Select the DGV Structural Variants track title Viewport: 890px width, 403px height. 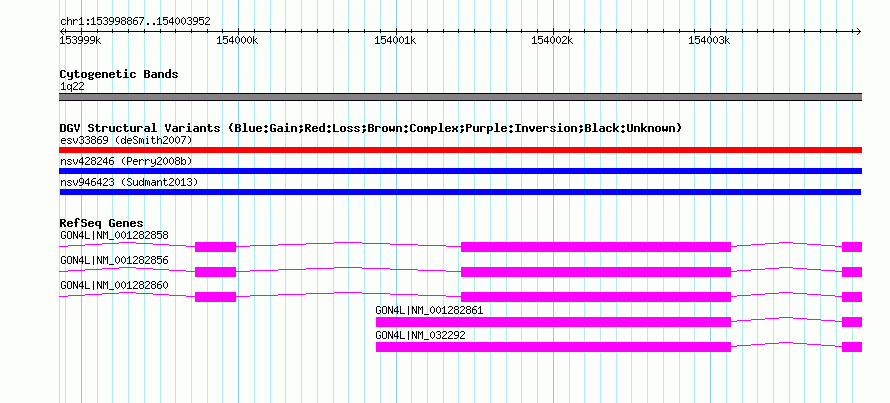[370, 128]
